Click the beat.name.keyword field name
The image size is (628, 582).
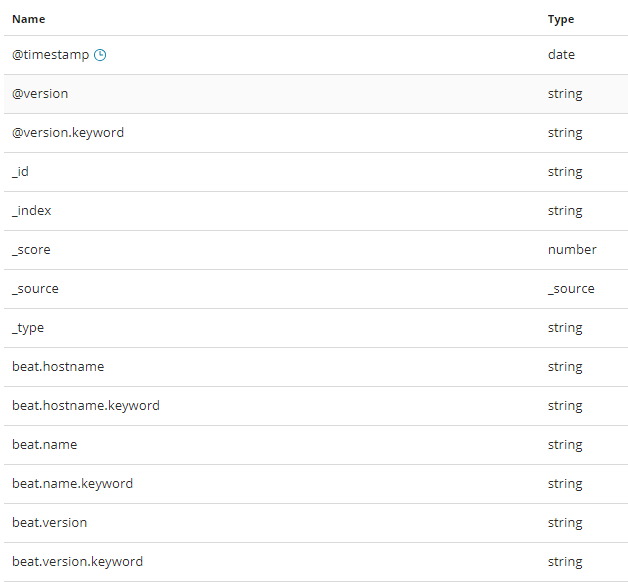(x=73, y=484)
